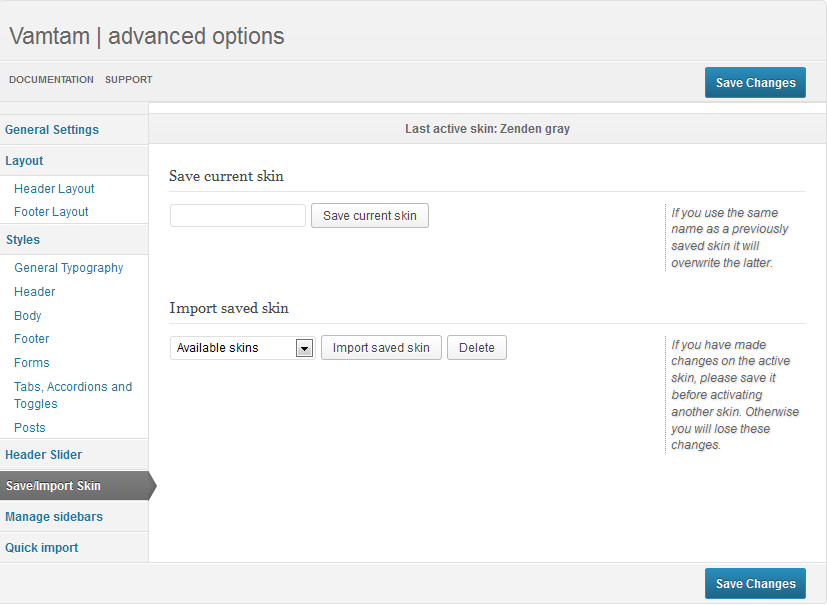Go to Header Layout options
Image resolution: width=827 pixels, height=605 pixels.
click(54, 189)
